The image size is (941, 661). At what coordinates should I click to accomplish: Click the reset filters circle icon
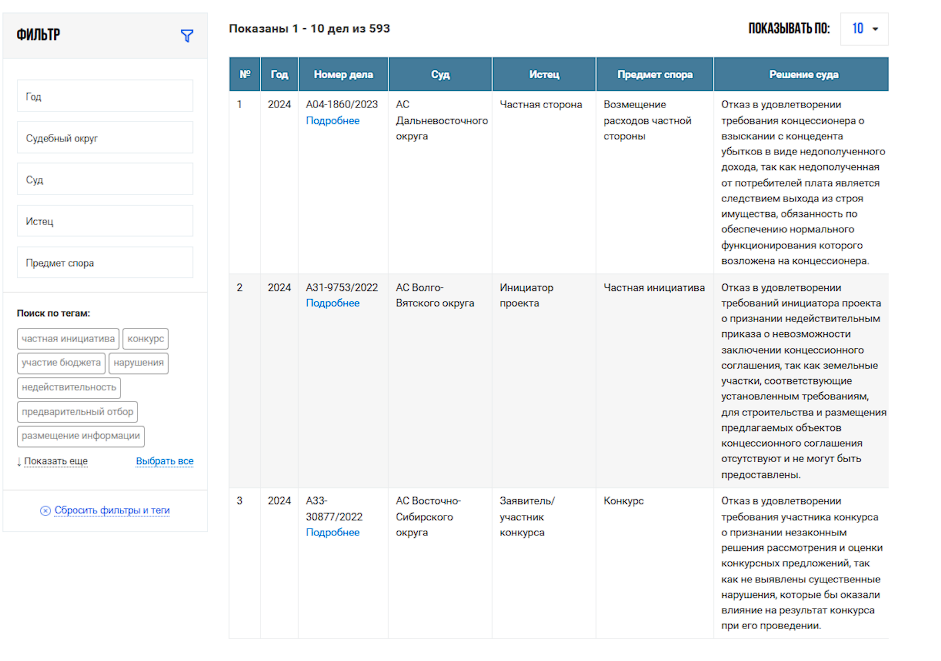(45, 510)
